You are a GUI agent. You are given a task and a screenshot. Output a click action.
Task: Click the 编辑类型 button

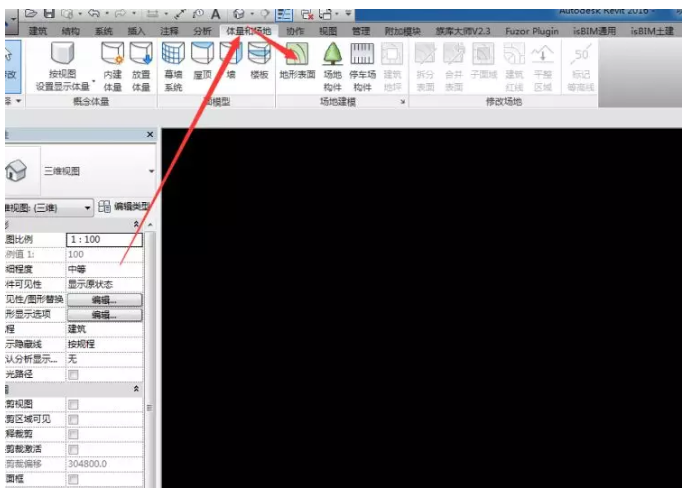124,206
